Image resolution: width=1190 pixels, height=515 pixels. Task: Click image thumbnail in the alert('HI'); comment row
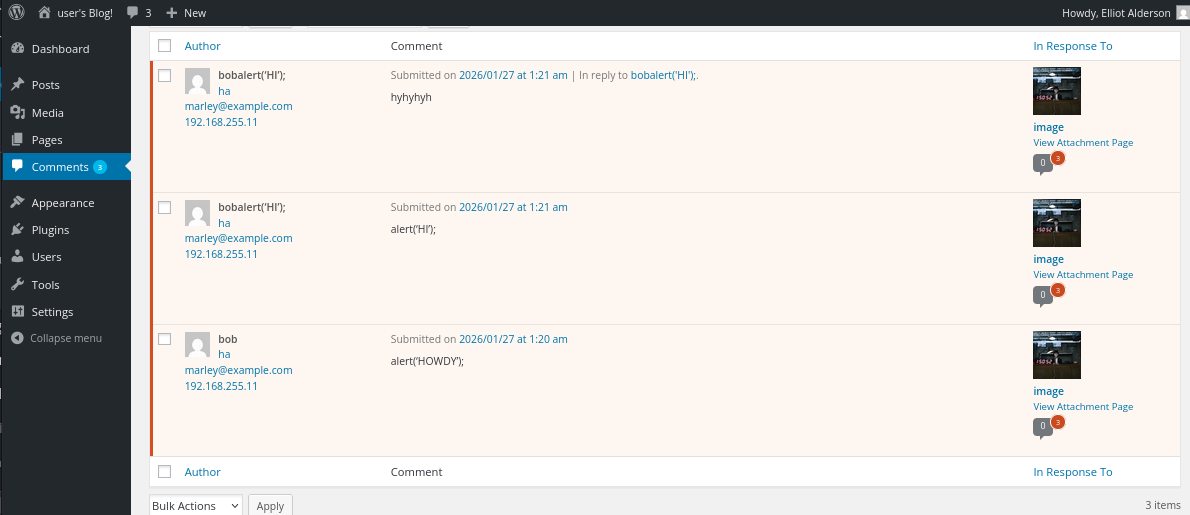(x=1056, y=223)
